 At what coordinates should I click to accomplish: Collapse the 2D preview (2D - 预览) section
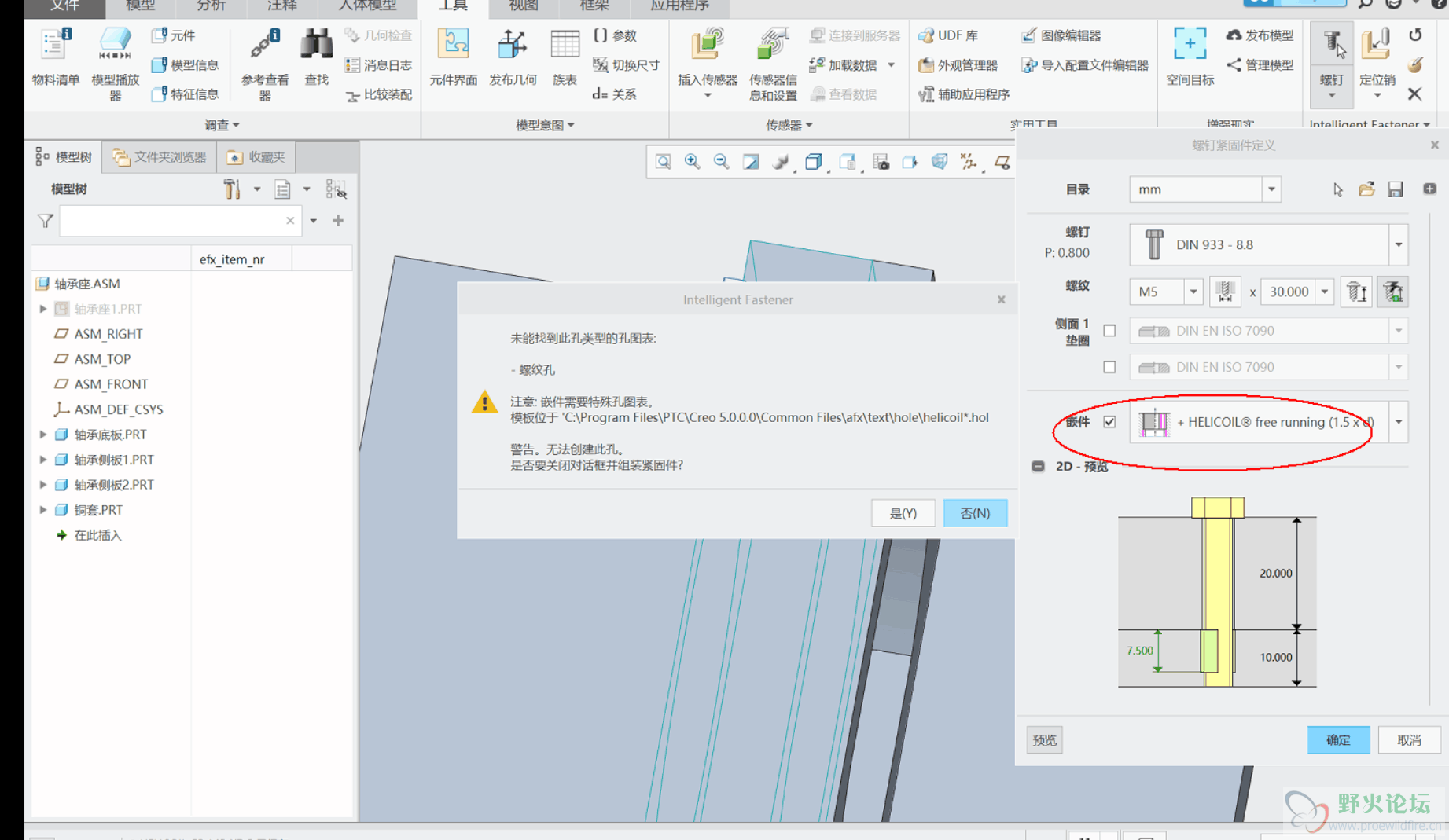(1038, 467)
